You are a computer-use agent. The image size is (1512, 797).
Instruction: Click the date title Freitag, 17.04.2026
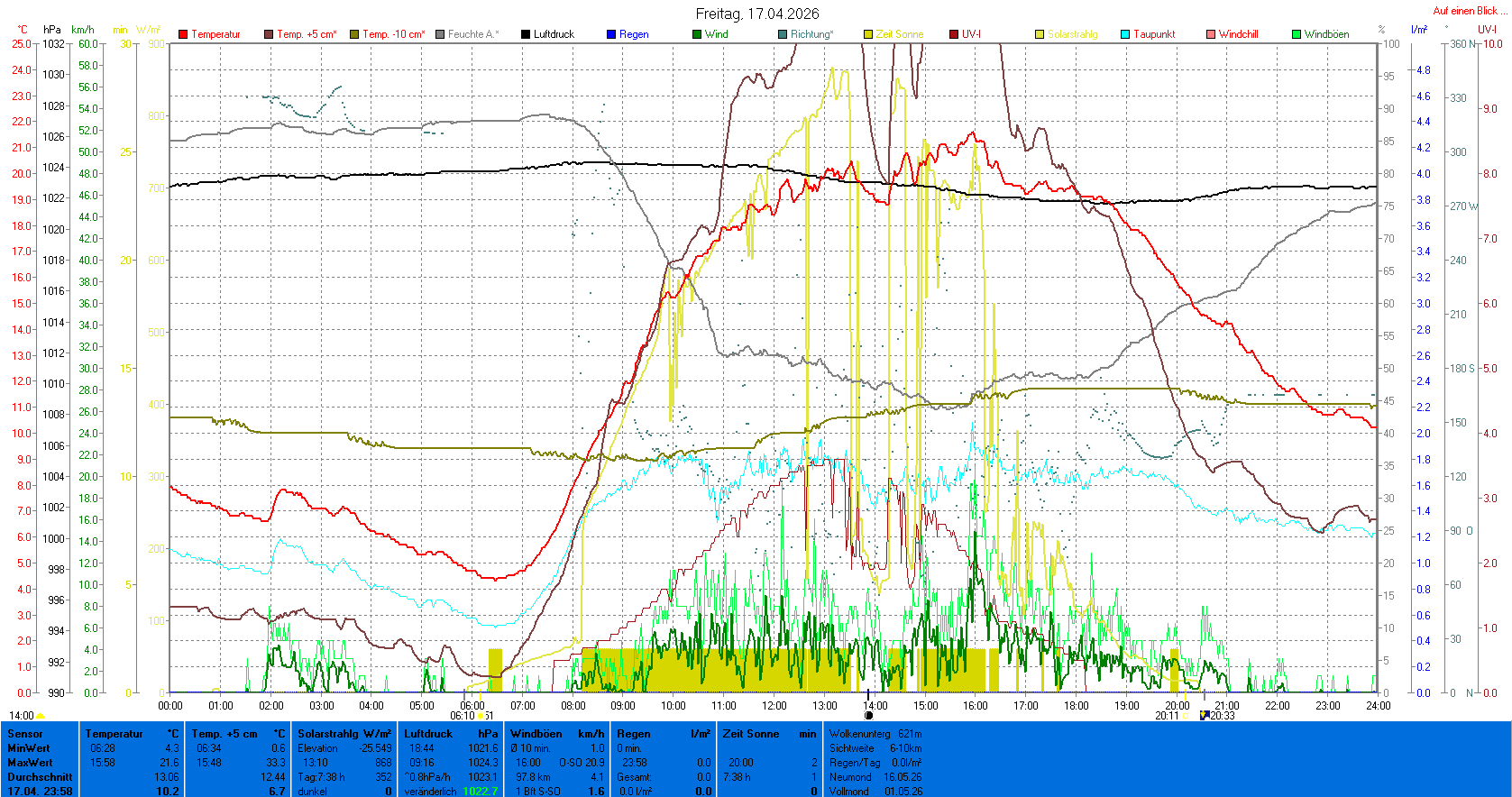coord(756,14)
